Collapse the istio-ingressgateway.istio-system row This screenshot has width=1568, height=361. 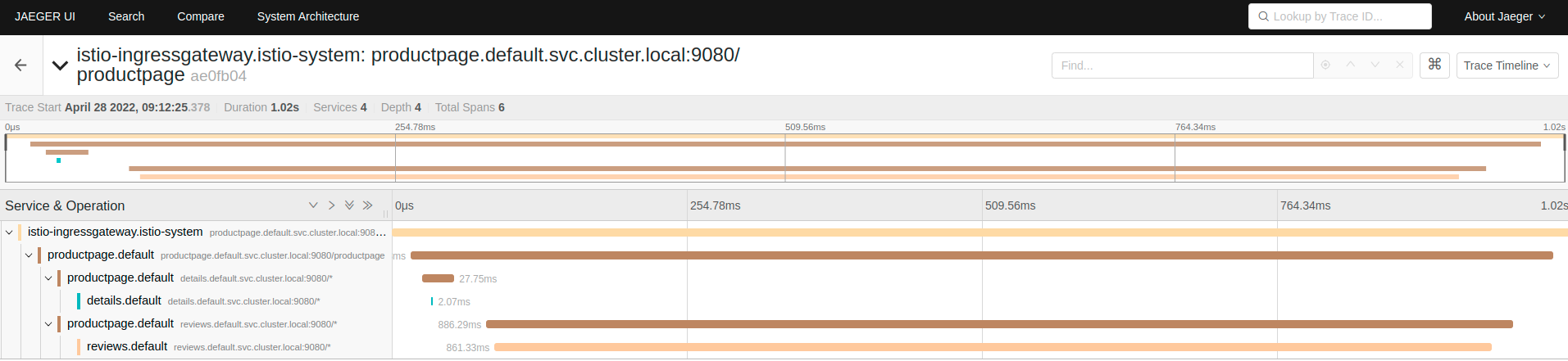point(9,232)
